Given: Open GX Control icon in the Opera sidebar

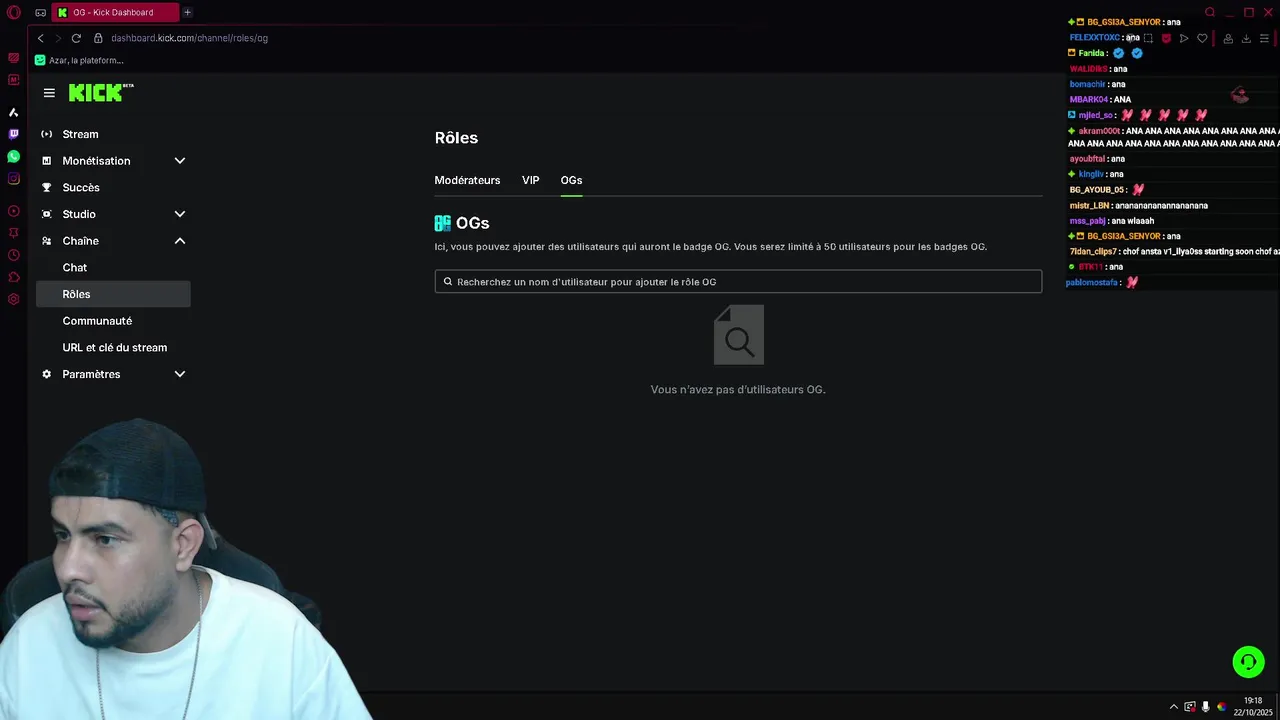Looking at the screenshot, I should coord(13,58).
